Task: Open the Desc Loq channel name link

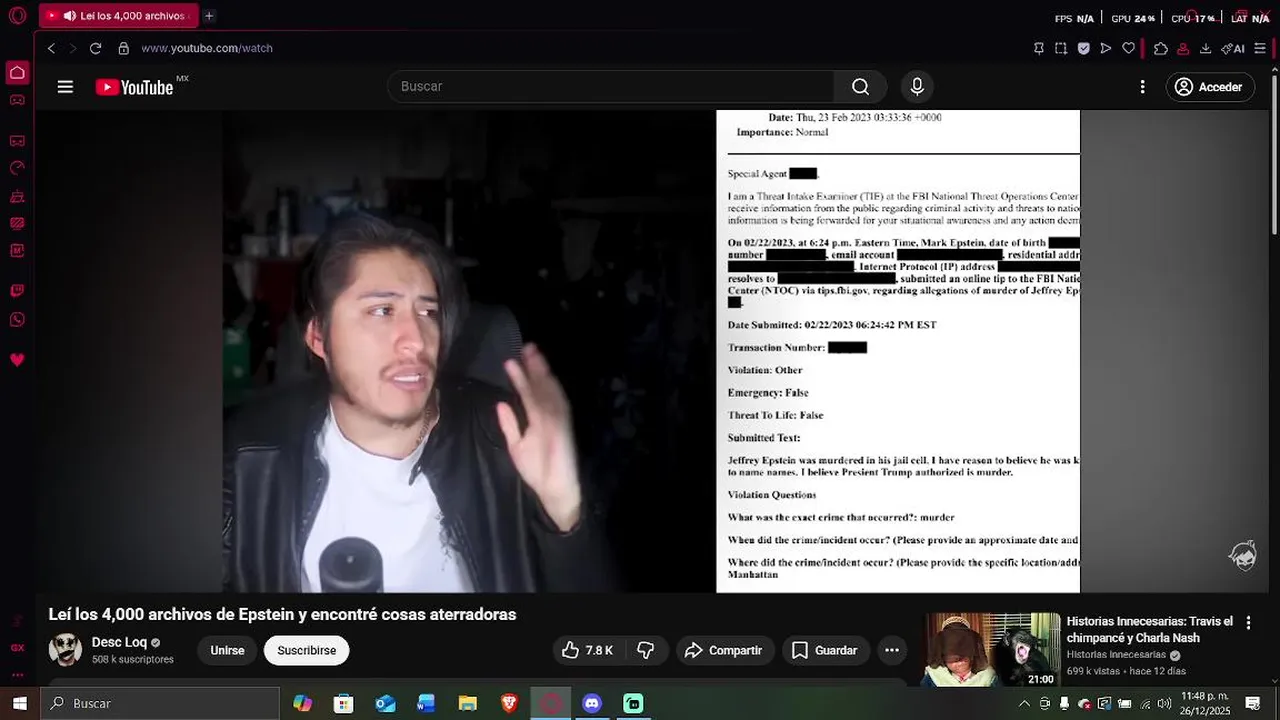Action: pyautogui.click(x=119, y=642)
